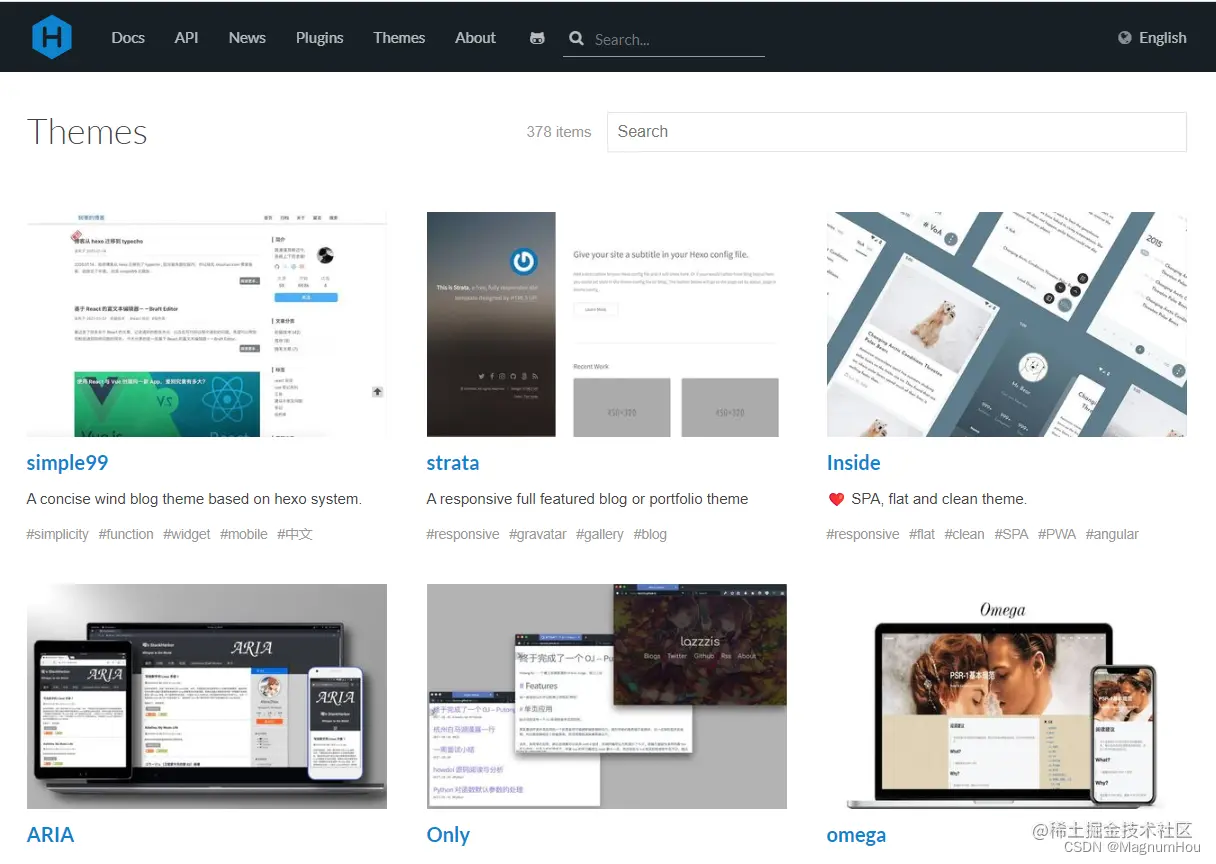Filter by Inside's #responsive tag
This screenshot has width=1216, height=864.
click(863, 534)
